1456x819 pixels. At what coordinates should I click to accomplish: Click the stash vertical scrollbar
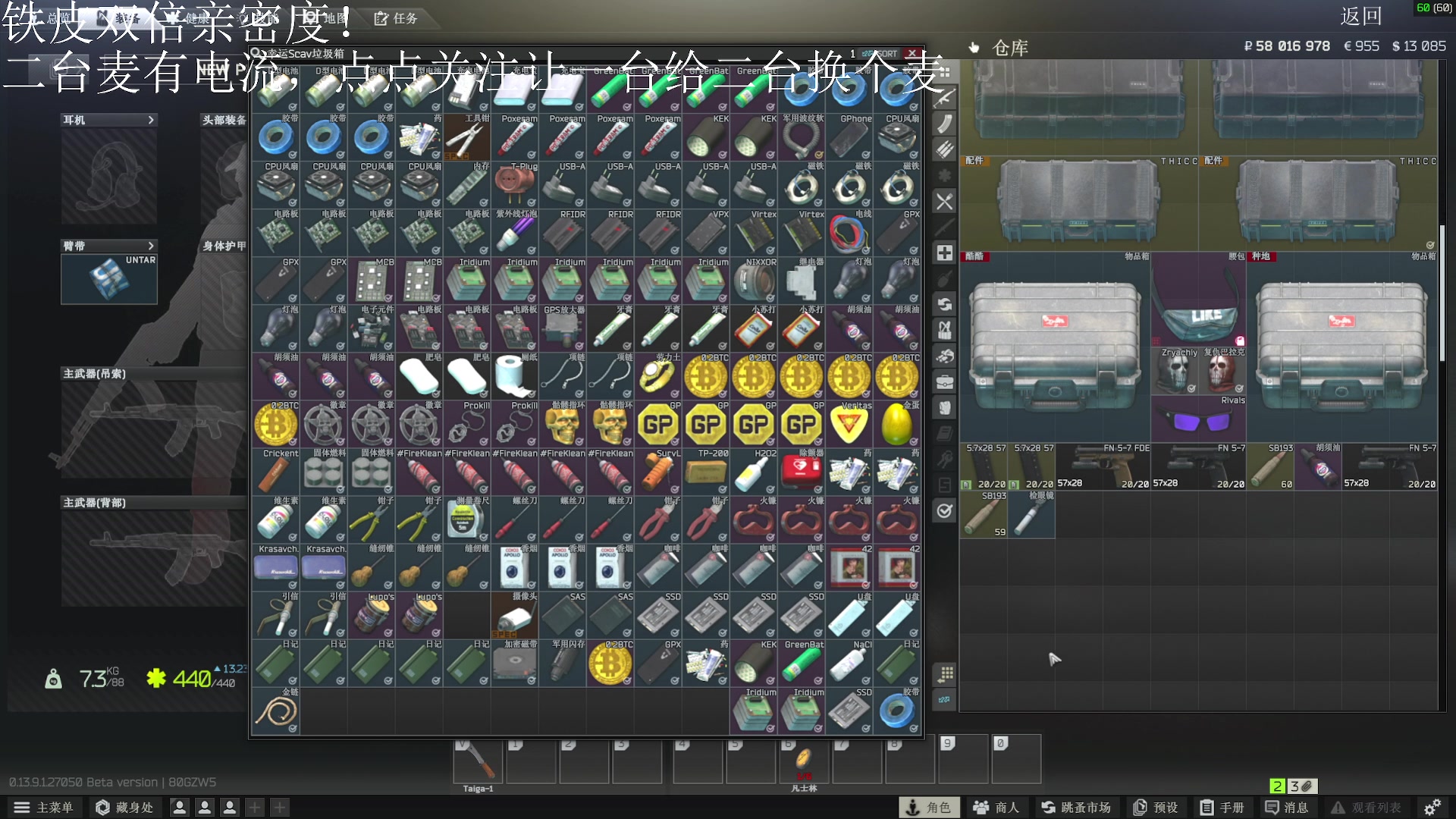click(x=1442, y=293)
